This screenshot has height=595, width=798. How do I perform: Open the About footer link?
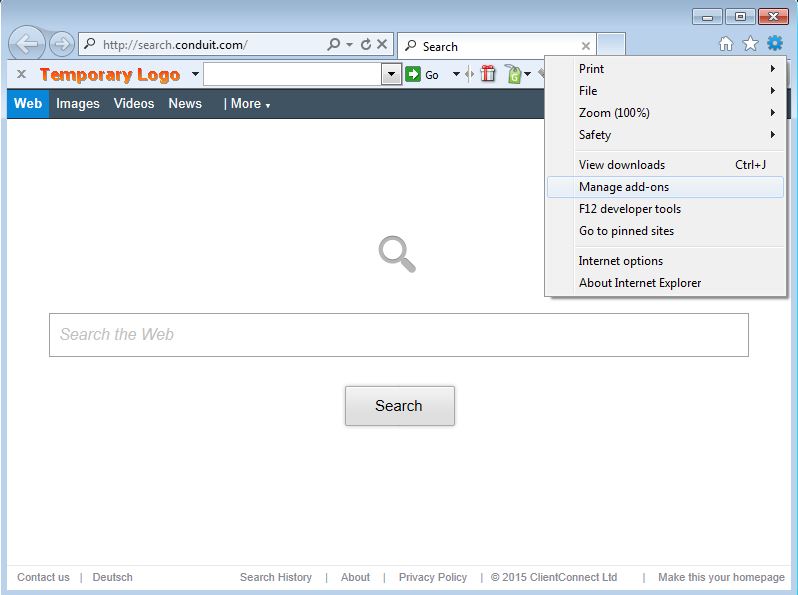coord(355,577)
